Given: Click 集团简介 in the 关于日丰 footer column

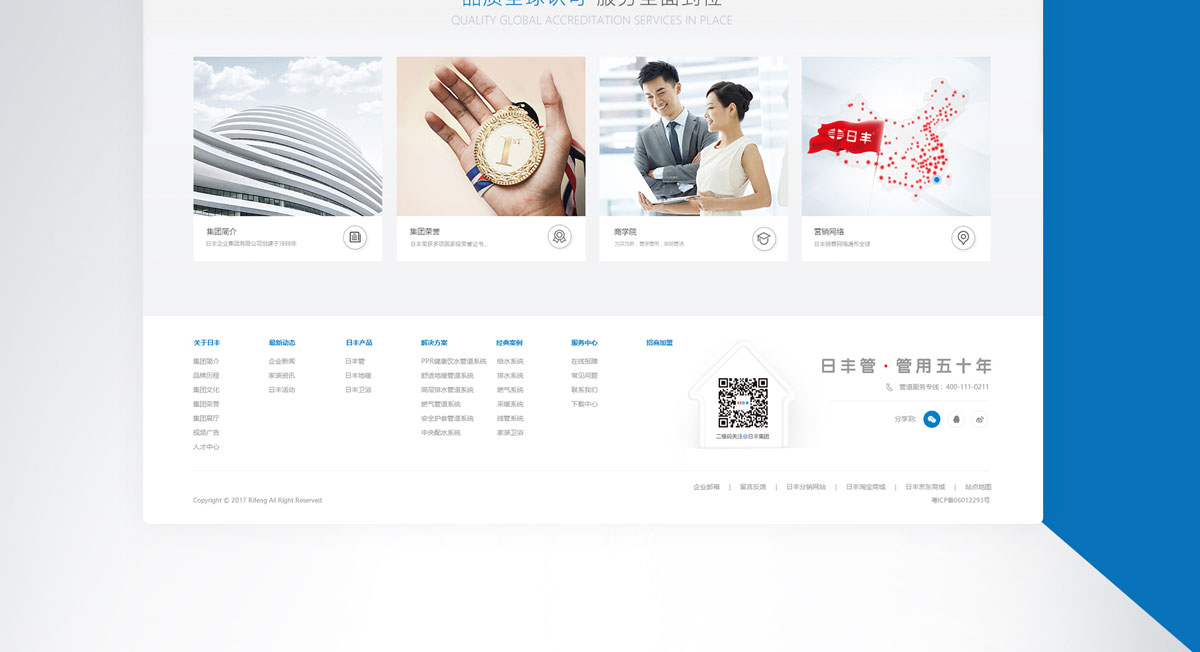Looking at the screenshot, I should [206, 361].
